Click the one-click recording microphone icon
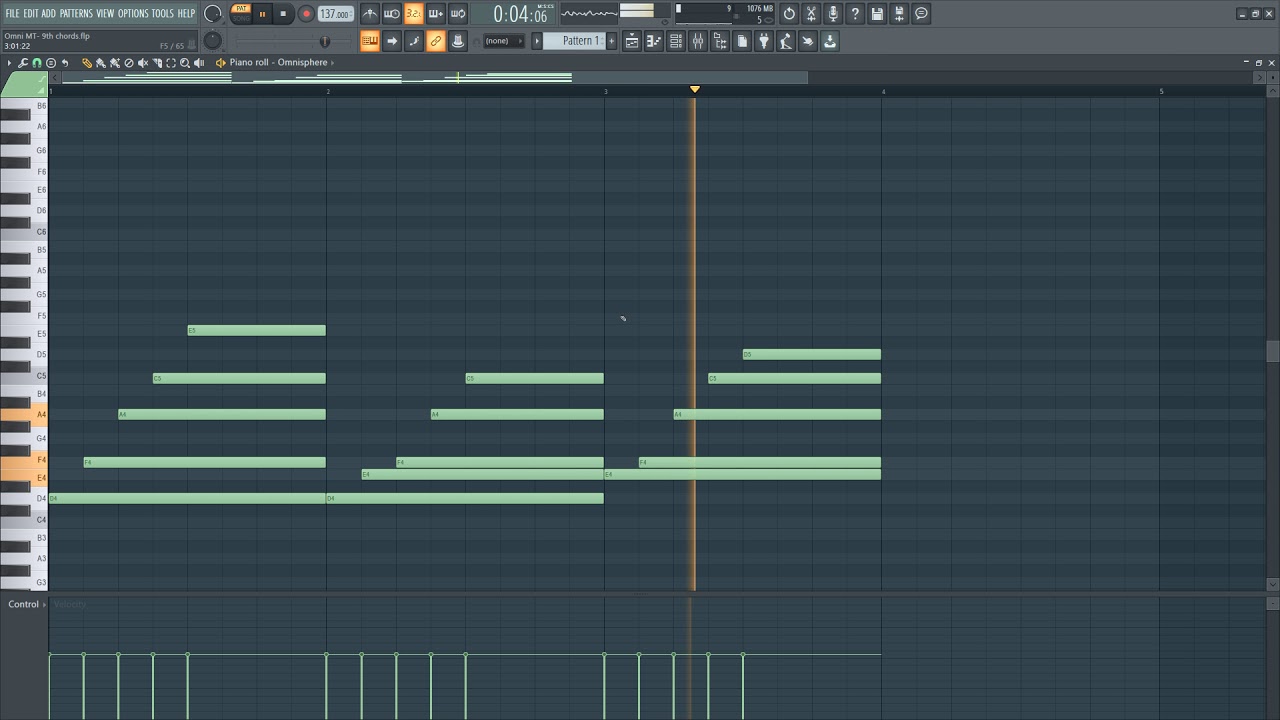The width and height of the screenshot is (1280, 720). [x=833, y=14]
